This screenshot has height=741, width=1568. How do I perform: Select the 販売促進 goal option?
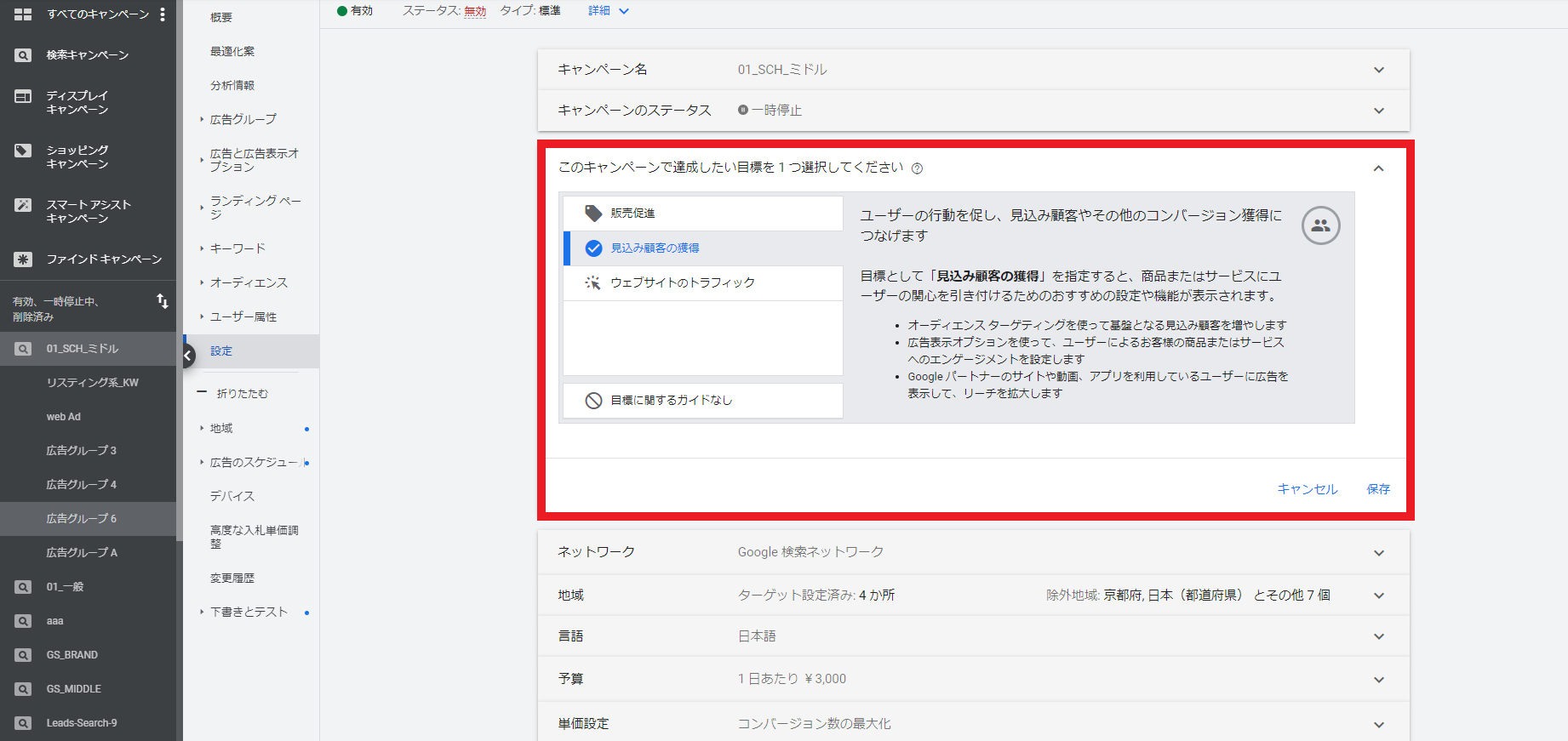(703, 214)
